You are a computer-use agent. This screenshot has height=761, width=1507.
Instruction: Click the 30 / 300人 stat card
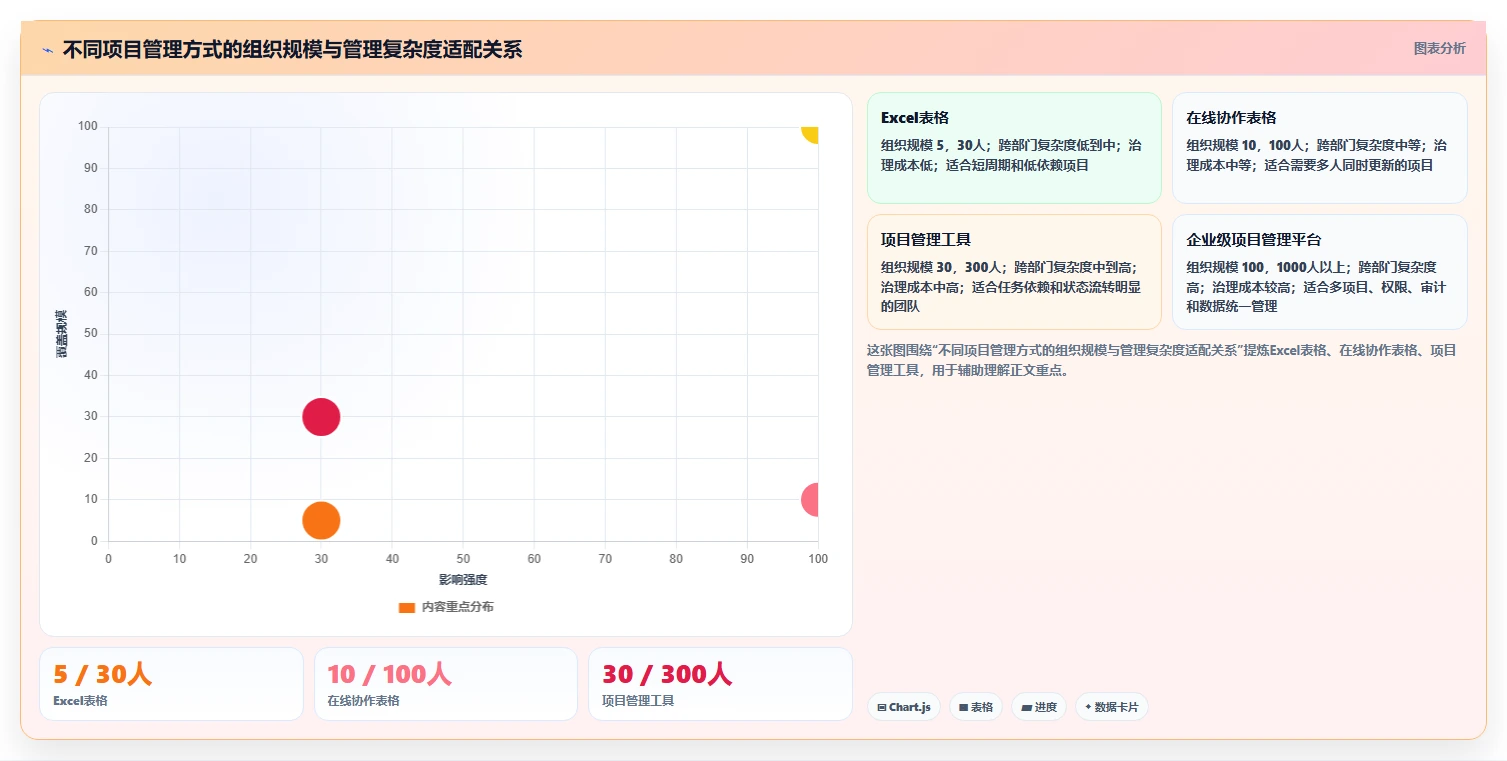pyautogui.click(x=720, y=684)
